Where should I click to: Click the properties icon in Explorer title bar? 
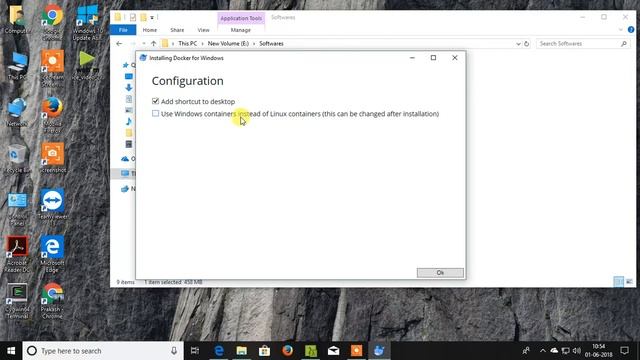tap(133, 18)
